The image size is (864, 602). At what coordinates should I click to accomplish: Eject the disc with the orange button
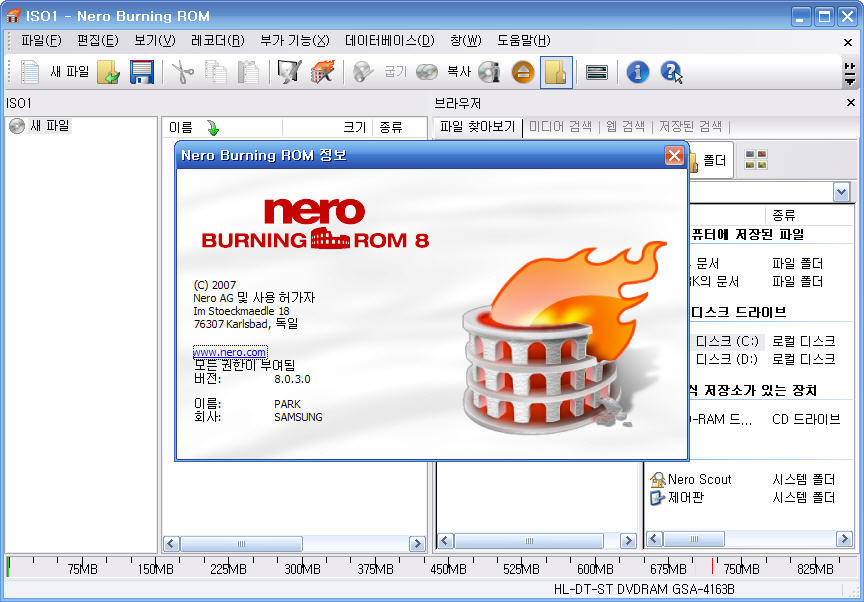tap(523, 72)
